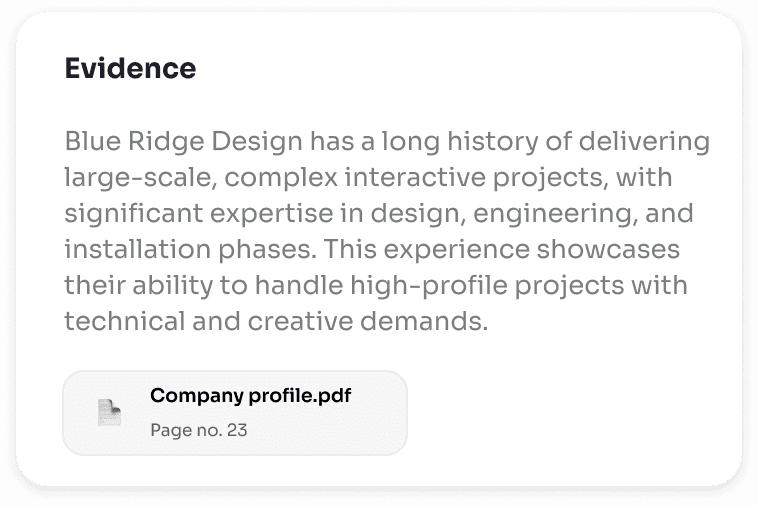
Task: Click the word 'engineering' in the evidence text
Action: click(x=555, y=214)
